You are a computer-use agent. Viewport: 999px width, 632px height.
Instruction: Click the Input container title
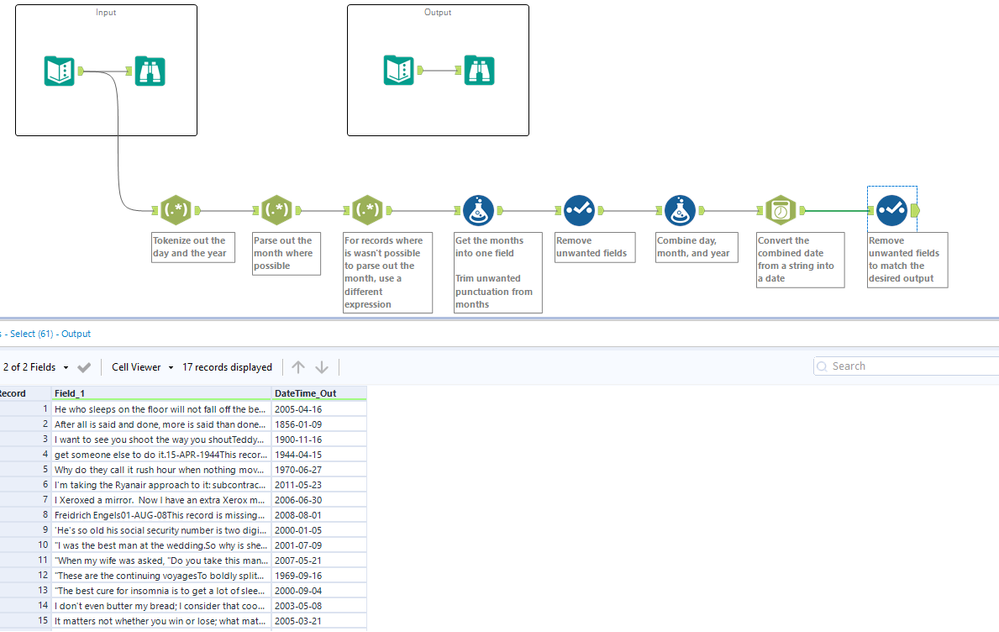(x=106, y=12)
